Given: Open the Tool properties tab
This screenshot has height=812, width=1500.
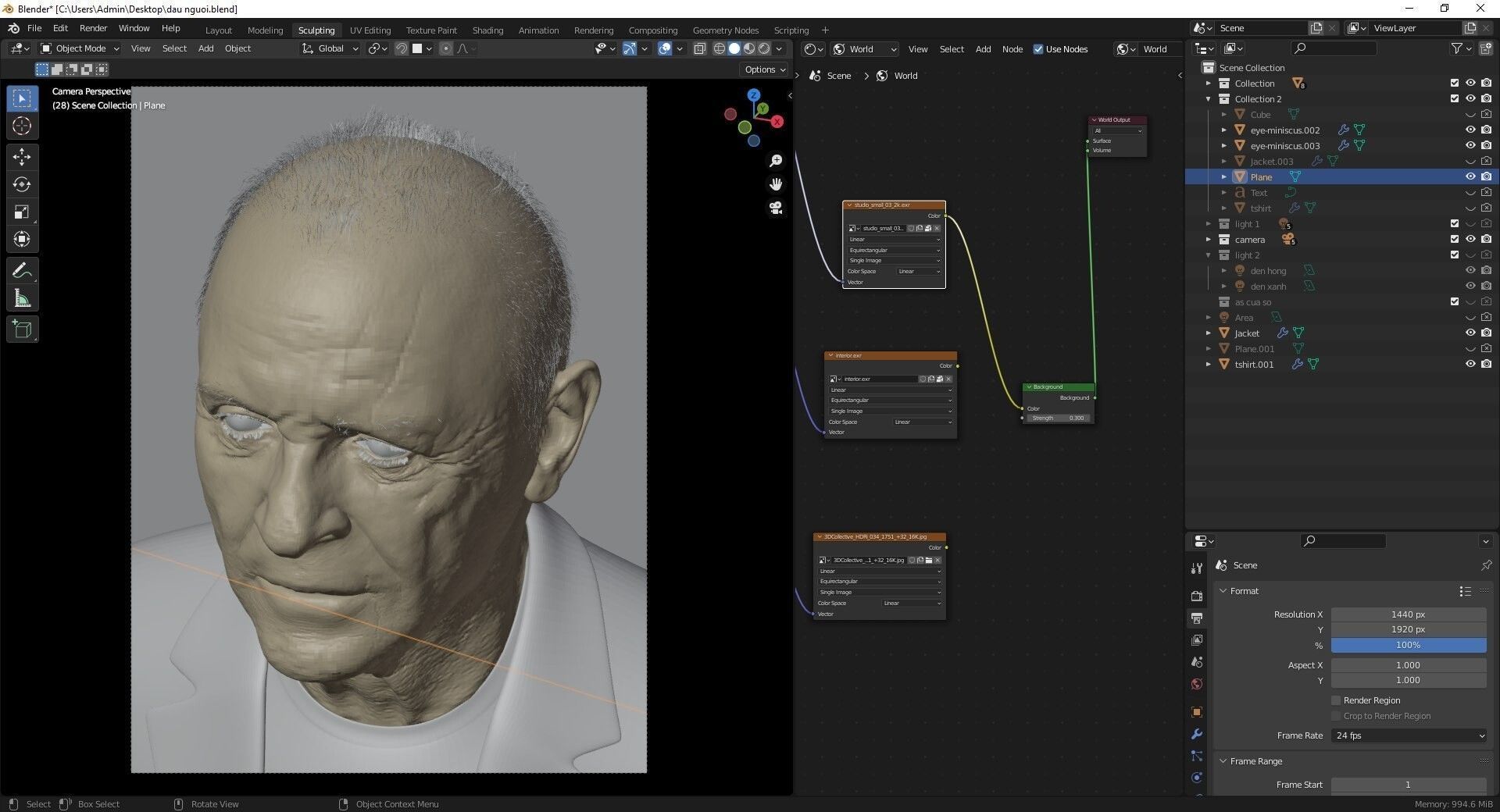Looking at the screenshot, I should (1197, 568).
